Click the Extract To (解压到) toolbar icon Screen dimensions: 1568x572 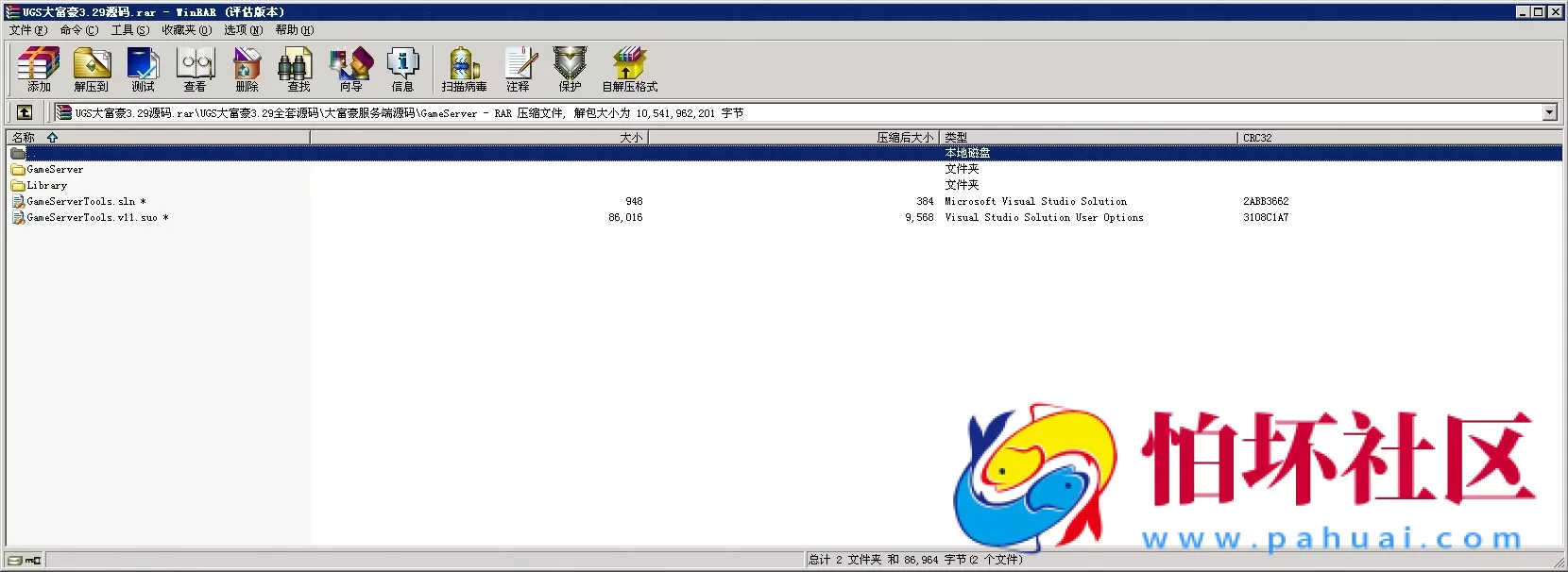tap(92, 70)
